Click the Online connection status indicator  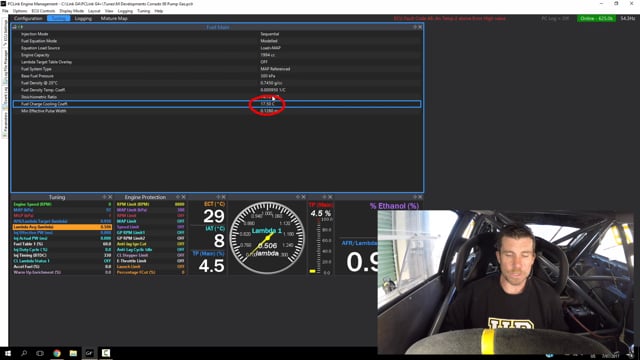pos(596,18)
